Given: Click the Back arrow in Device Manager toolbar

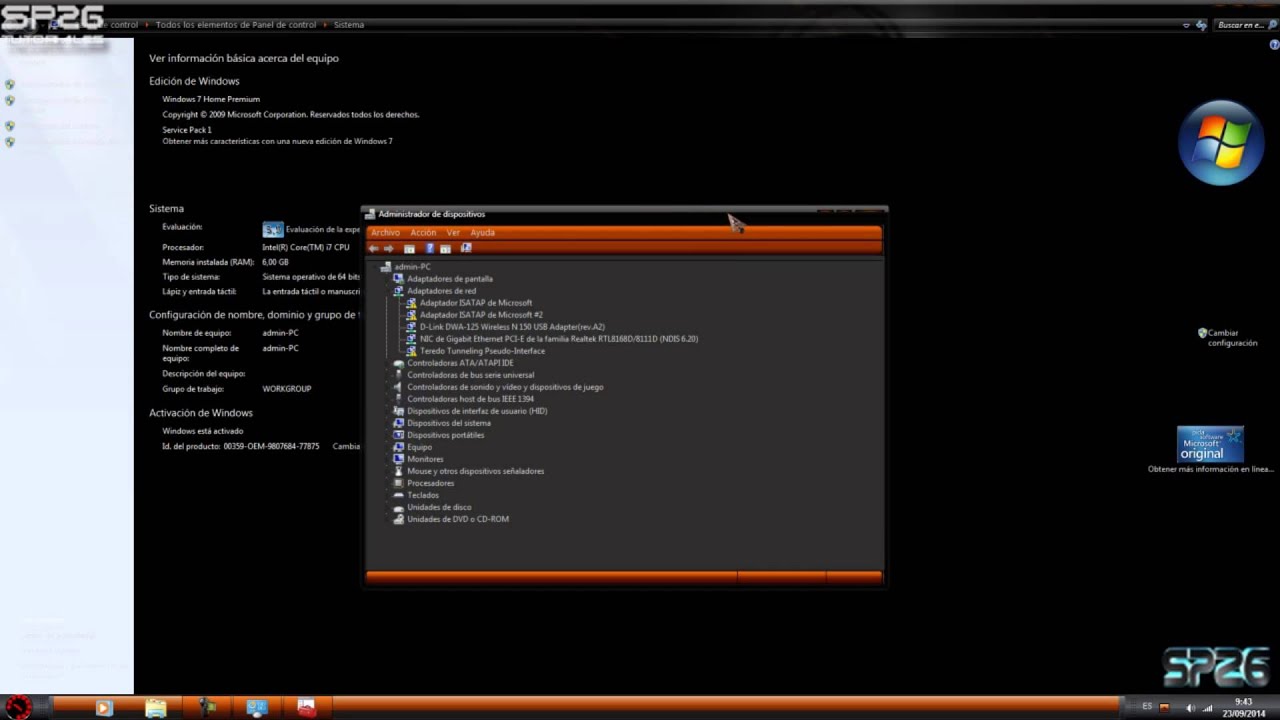Looking at the screenshot, I should [x=374, y=248].
